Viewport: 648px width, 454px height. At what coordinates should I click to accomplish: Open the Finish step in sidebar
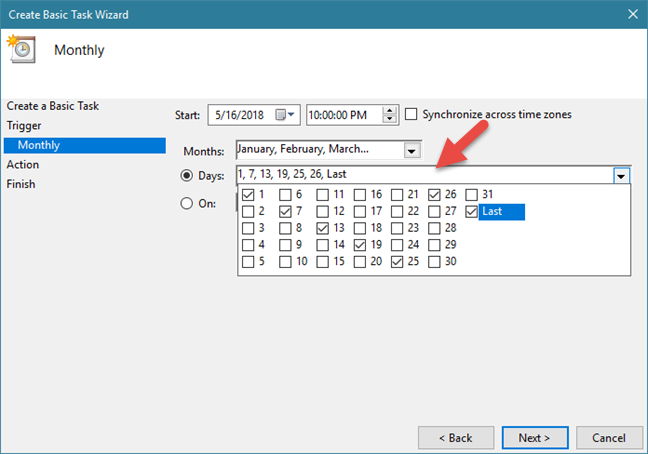[21, 184]
